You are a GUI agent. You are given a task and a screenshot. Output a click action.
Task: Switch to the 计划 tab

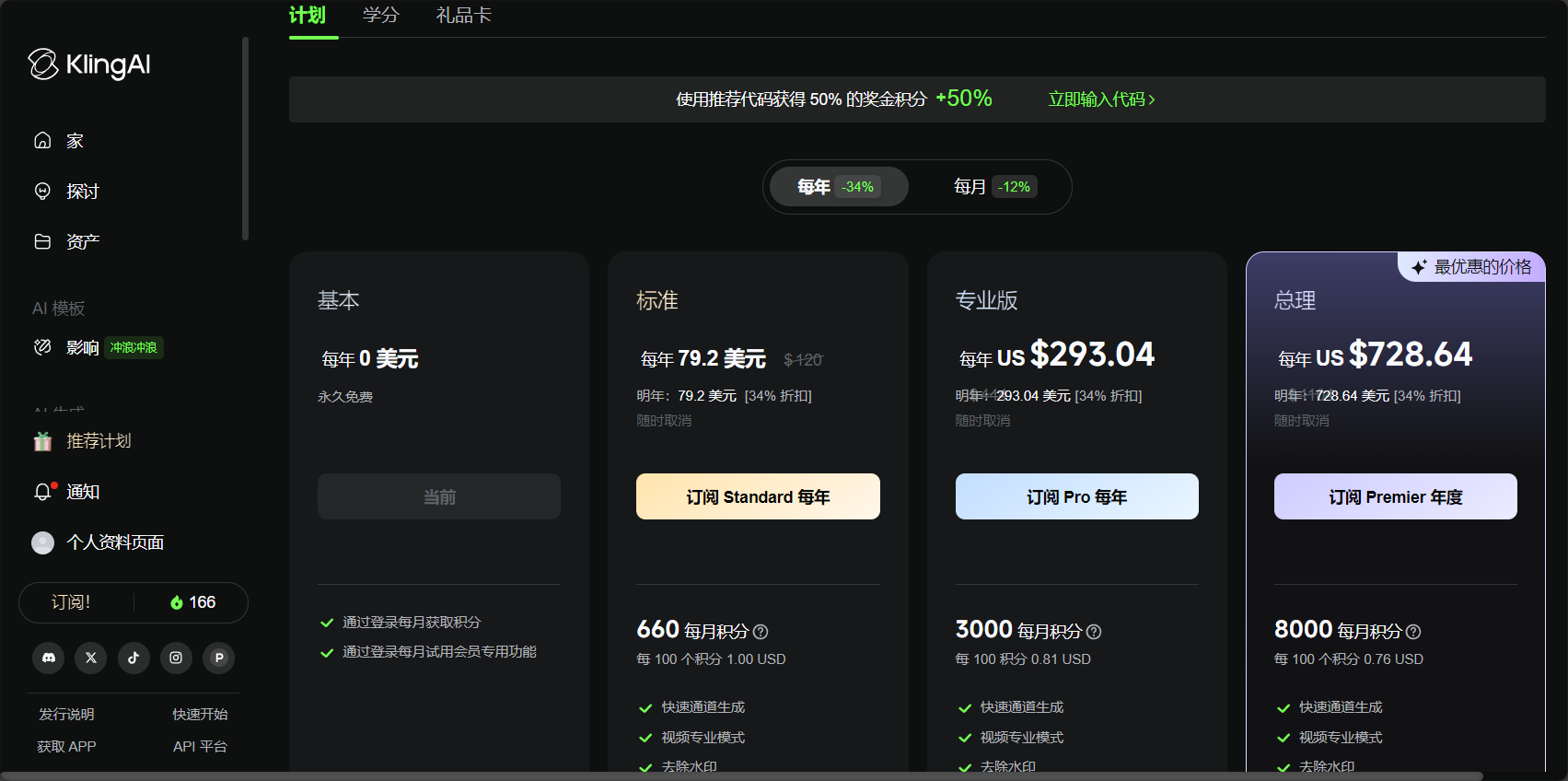click(308, 16)
